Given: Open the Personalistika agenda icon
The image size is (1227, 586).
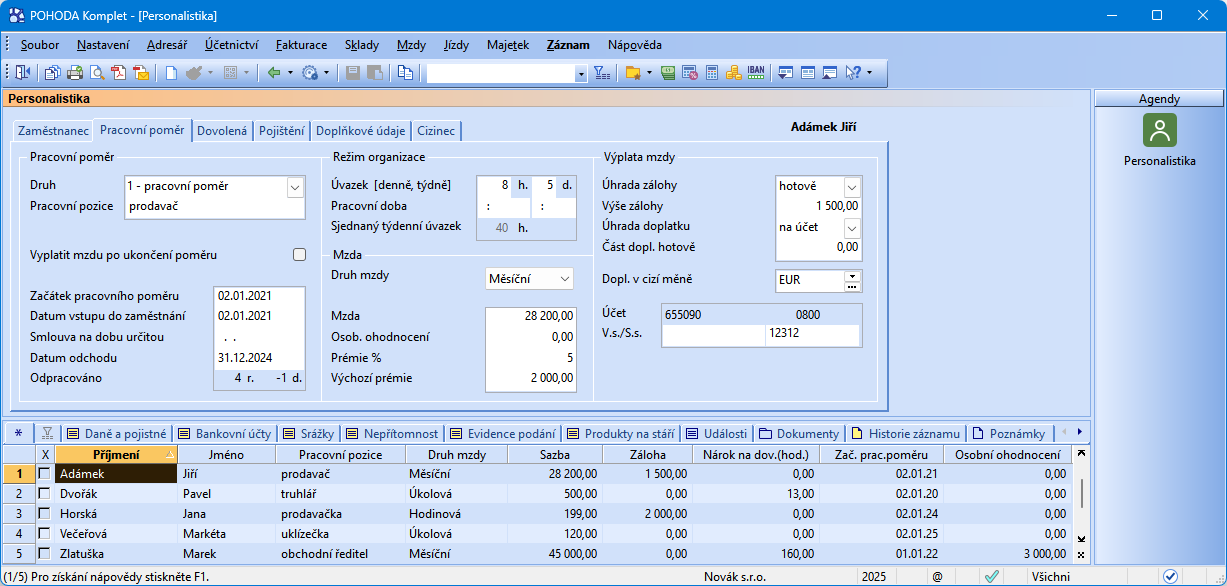Looking at the screenshot, I should 1159,130.
